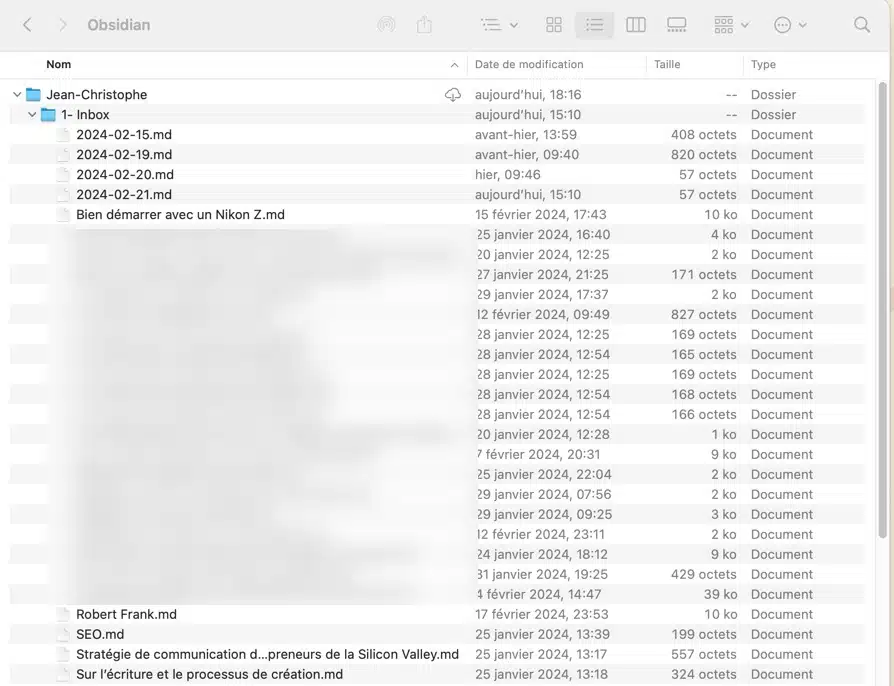Image resolution: width=894 pixels, height=686 pixels.
Task: Switch to icon grid view
Action: click(x=554, y=25)
